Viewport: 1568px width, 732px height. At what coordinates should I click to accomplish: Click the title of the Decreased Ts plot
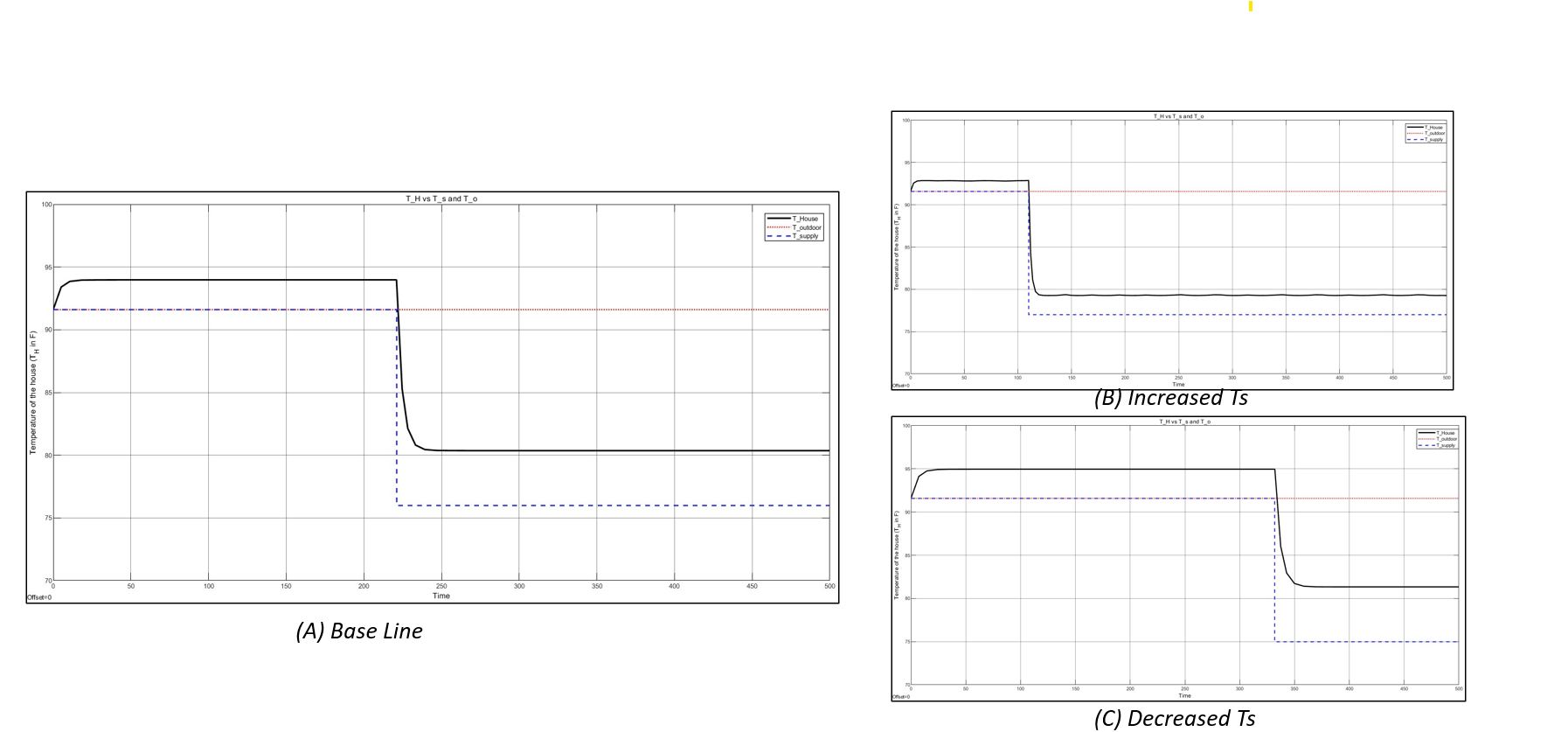coord(1183,422)
